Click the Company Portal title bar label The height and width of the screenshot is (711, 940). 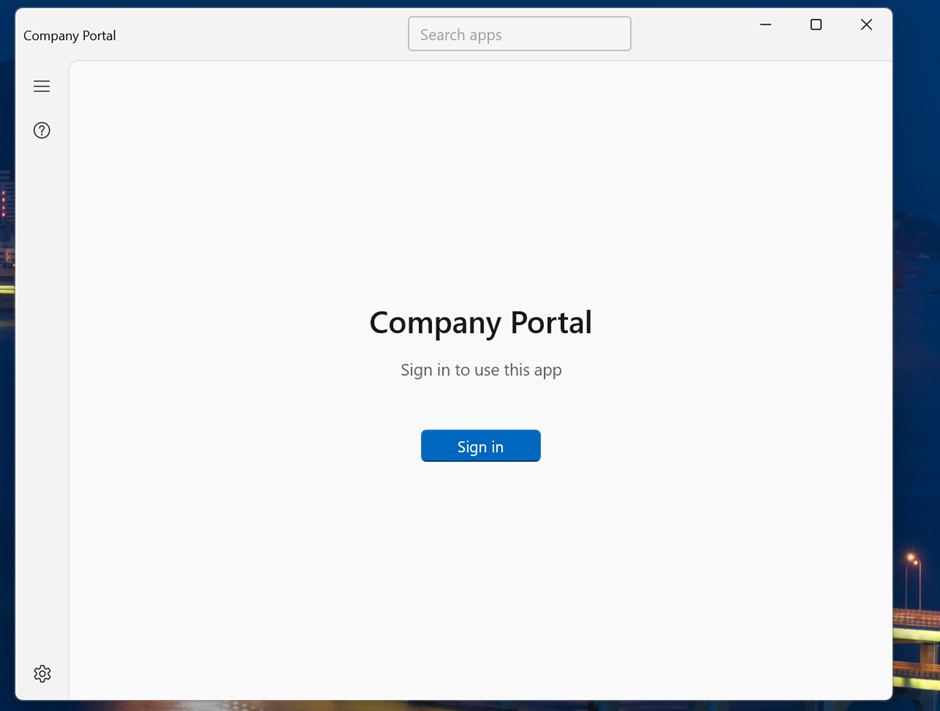[70, 35]
